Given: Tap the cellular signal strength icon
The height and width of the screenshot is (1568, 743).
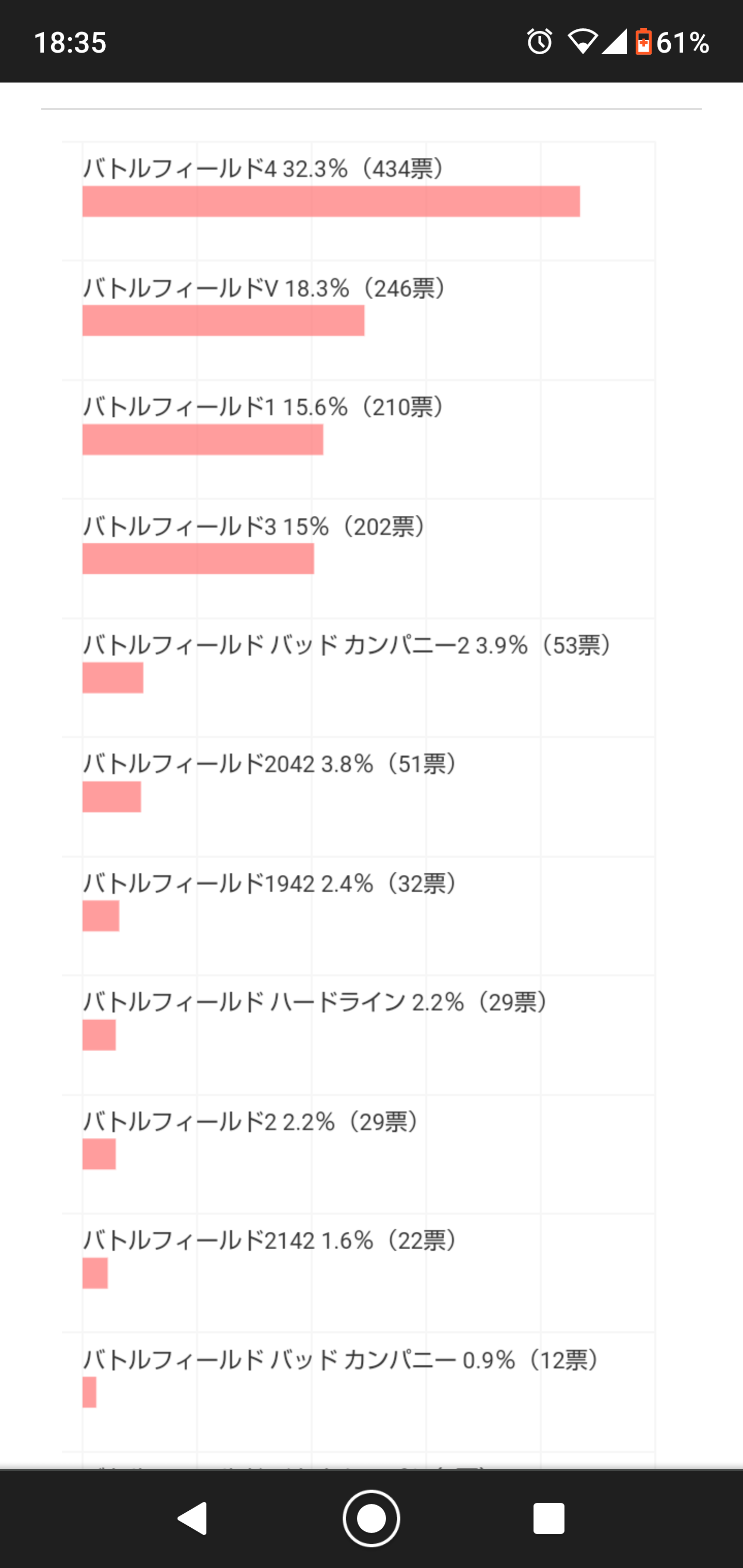Looking at the screenshot, I should (x=614, y=42).
